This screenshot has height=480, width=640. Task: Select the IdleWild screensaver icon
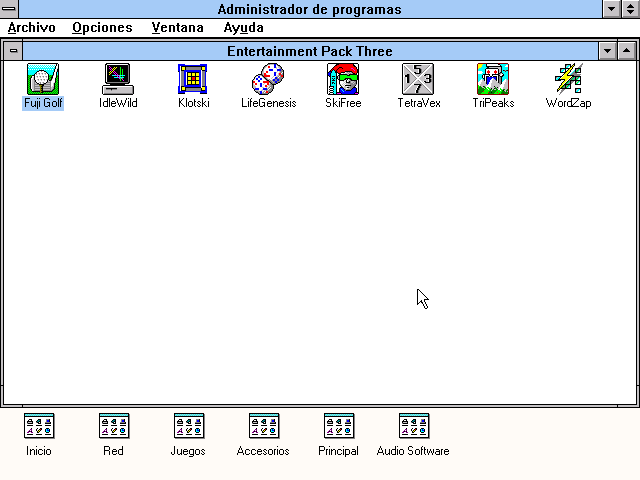[118, 79]
